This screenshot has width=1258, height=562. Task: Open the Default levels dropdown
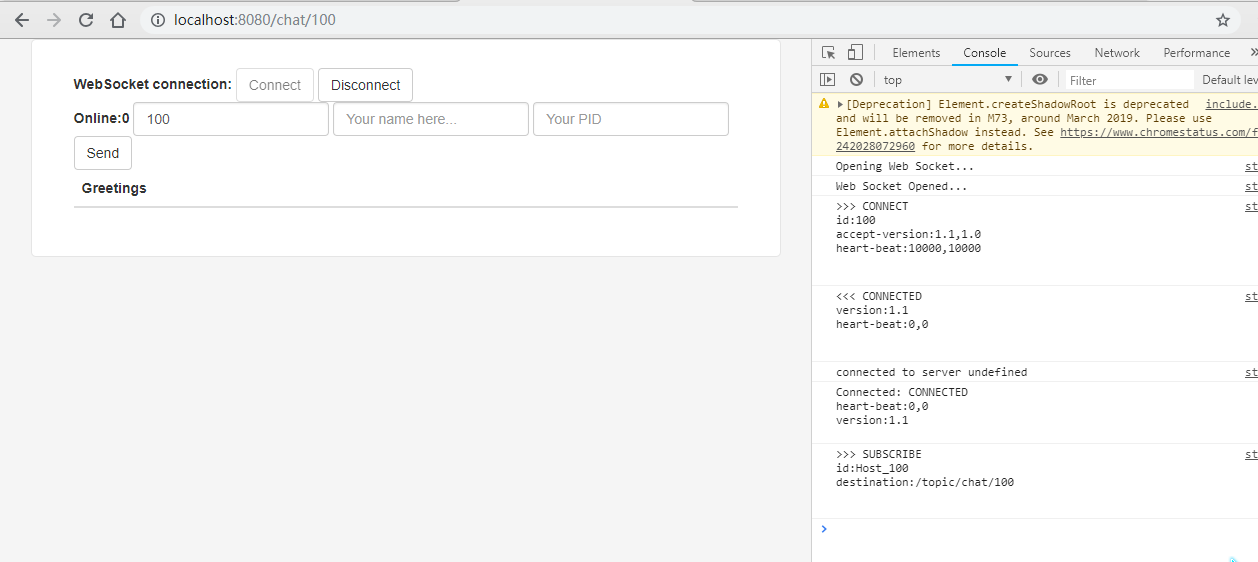tap(1229, 80)
